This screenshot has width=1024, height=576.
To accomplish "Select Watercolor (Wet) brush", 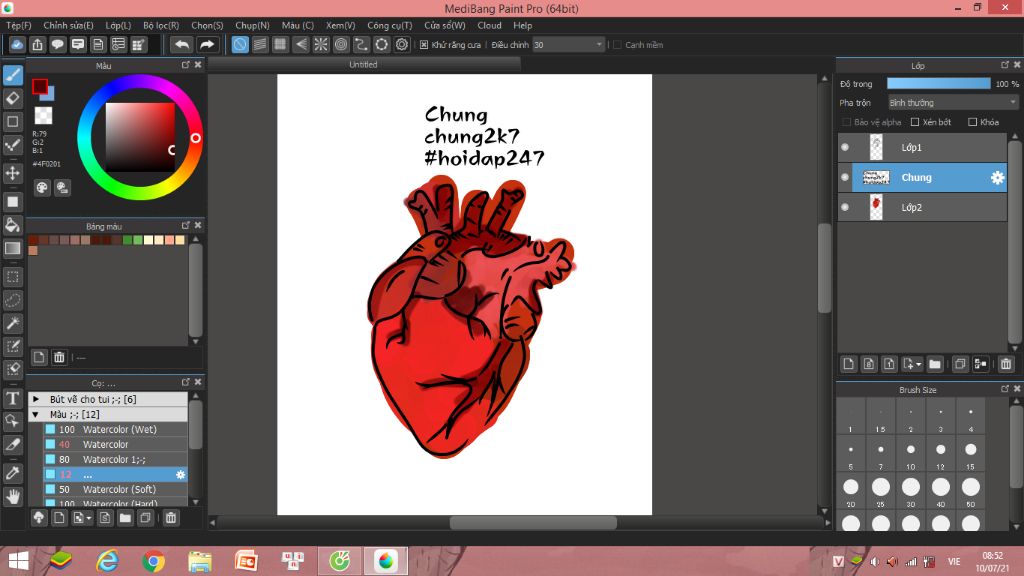I will point(116,430).
